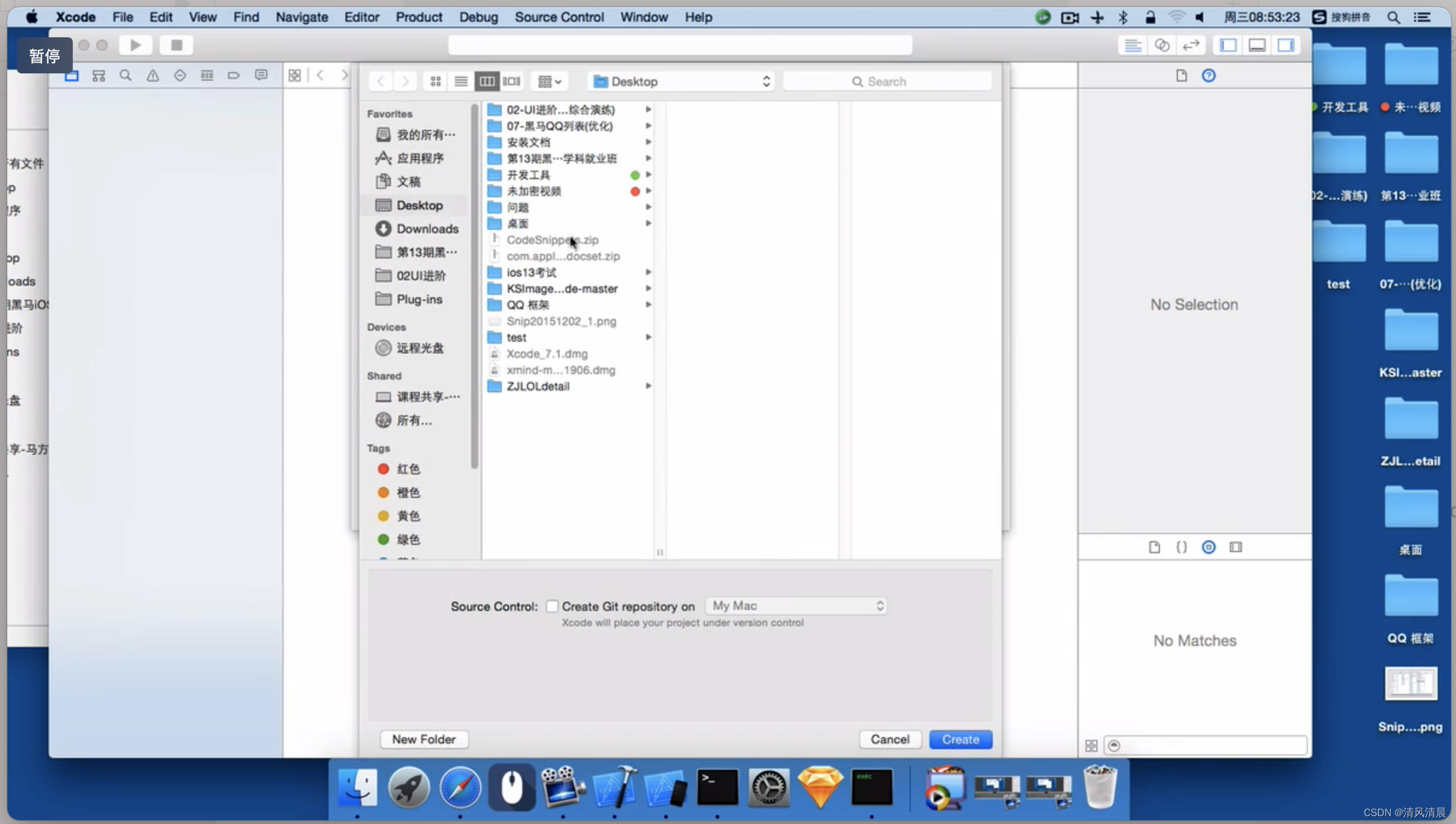Open the Editor menu
The image size is (1456, 824).
coord(362,17)
